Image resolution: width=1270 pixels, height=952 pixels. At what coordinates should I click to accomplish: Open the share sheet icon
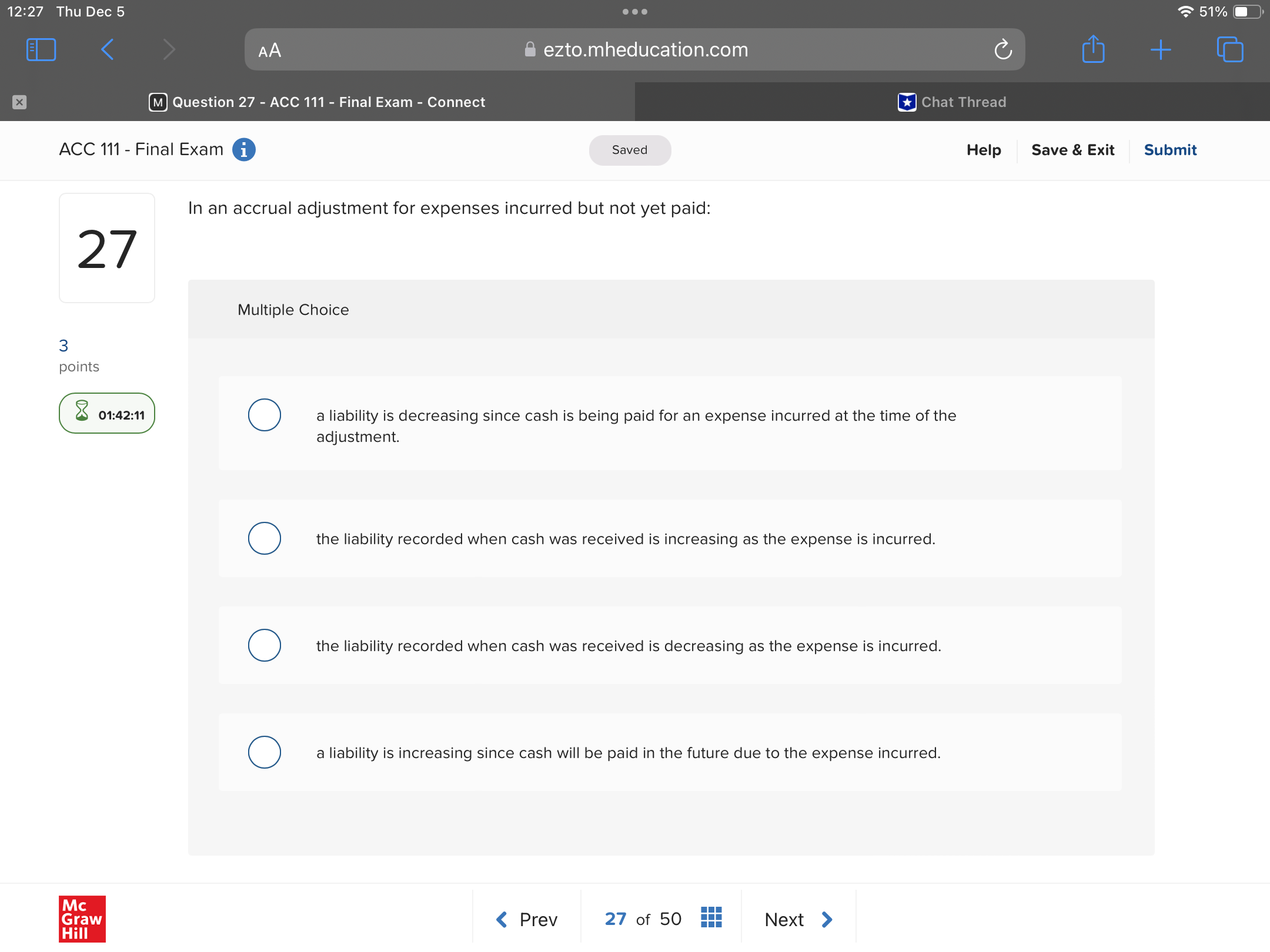coord(1093,50)
